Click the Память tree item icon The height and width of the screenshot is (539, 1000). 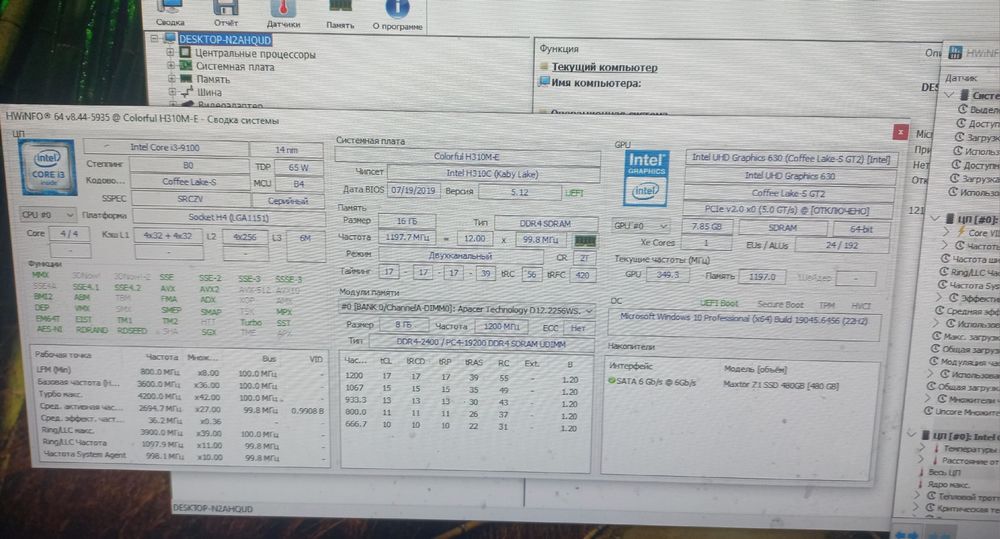(186, 78)
